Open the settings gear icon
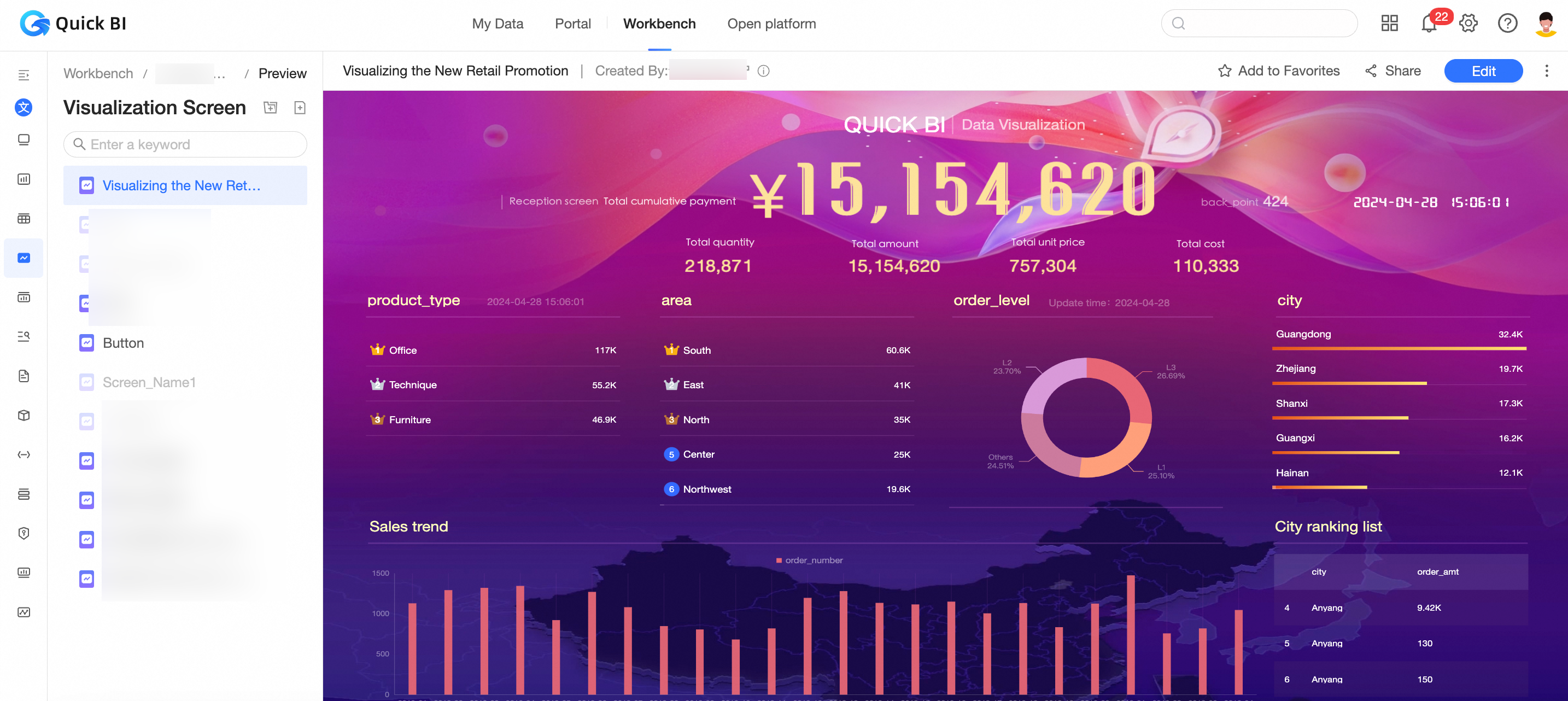The image size is (1568, 701). [x=1468, y=24]
